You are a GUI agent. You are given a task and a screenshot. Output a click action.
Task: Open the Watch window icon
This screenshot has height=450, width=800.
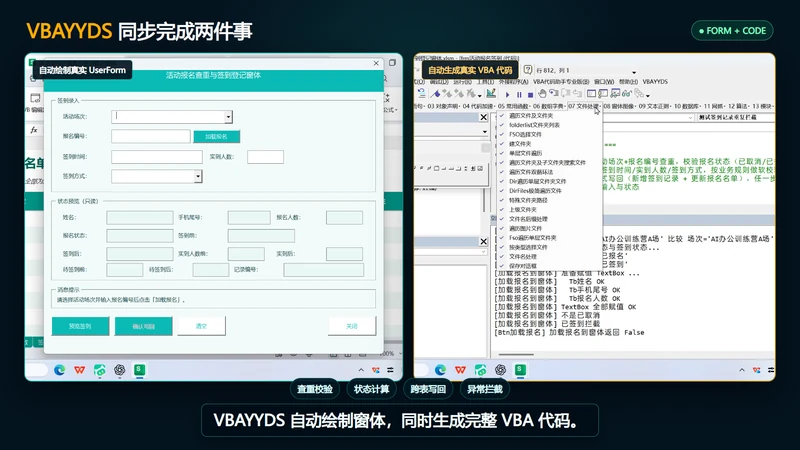click(x=615, y=93)
